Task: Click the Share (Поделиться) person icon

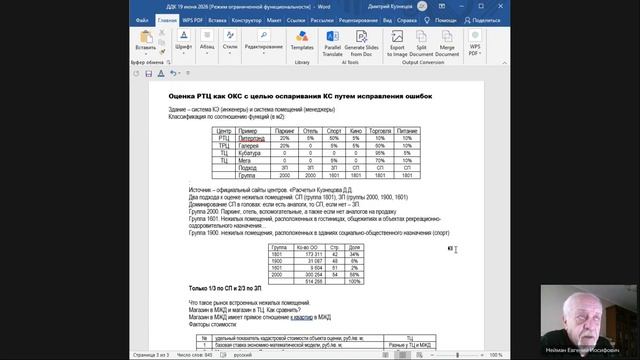Action: [x=467, y=20]
